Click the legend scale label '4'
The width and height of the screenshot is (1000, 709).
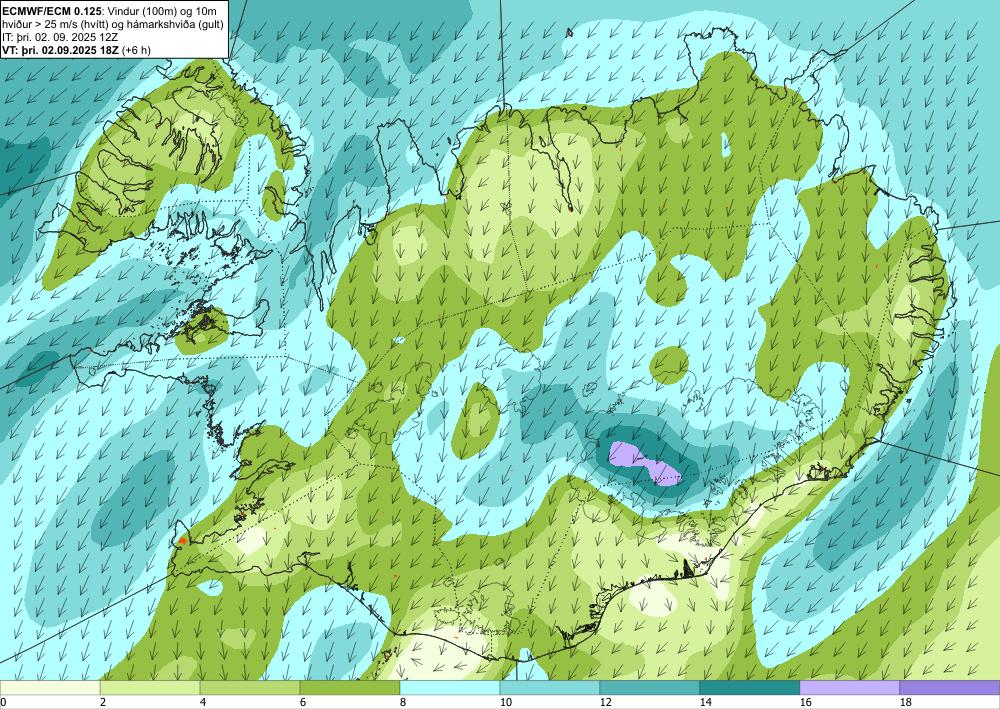pos(203,702)
